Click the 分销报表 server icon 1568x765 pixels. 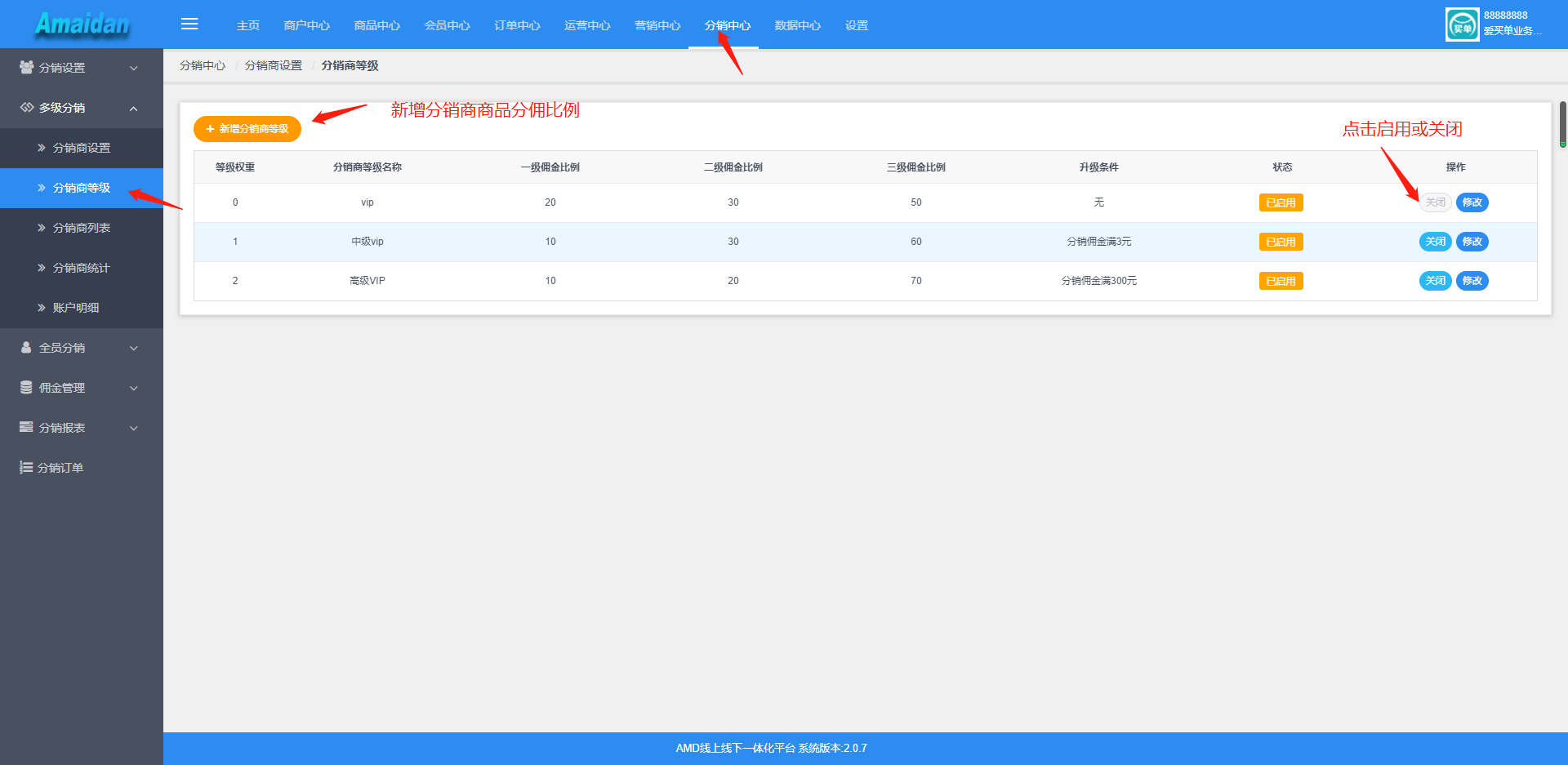[26, 427]
